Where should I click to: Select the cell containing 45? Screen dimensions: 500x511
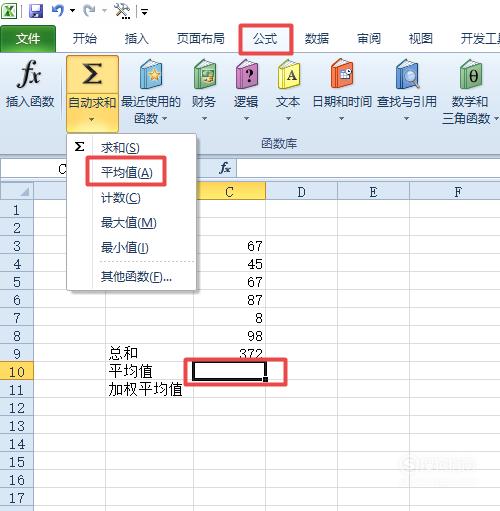(x=230, y=264)
